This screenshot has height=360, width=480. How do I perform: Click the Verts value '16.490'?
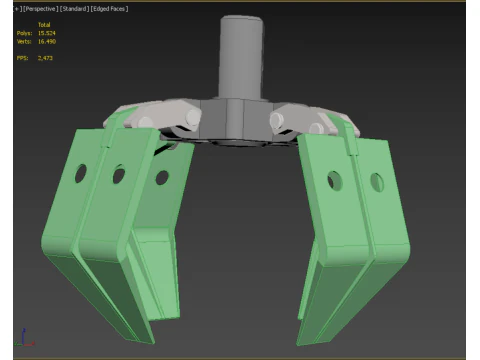coord(47,42)
